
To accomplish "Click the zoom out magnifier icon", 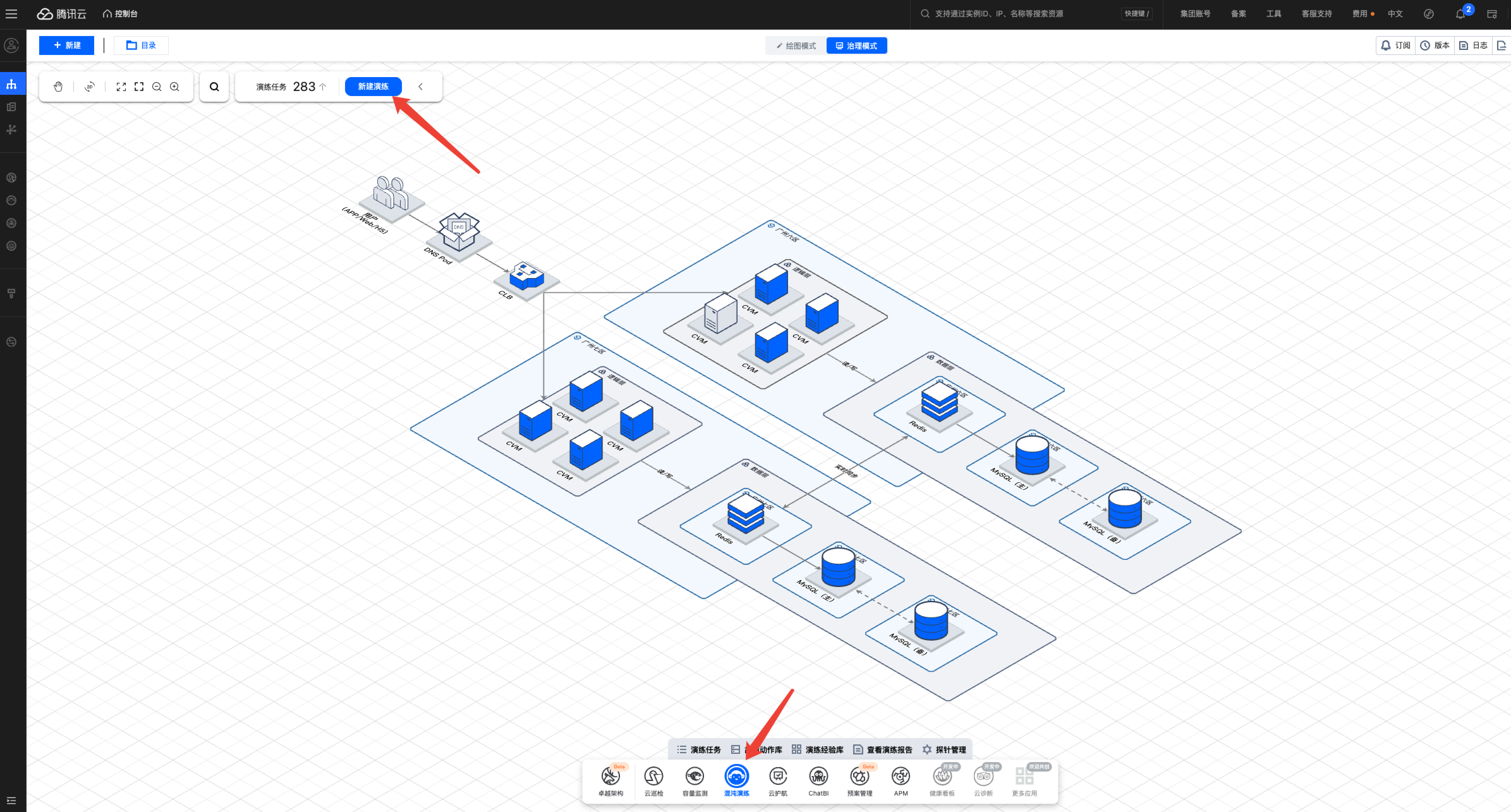I will [x=157, y=87].
